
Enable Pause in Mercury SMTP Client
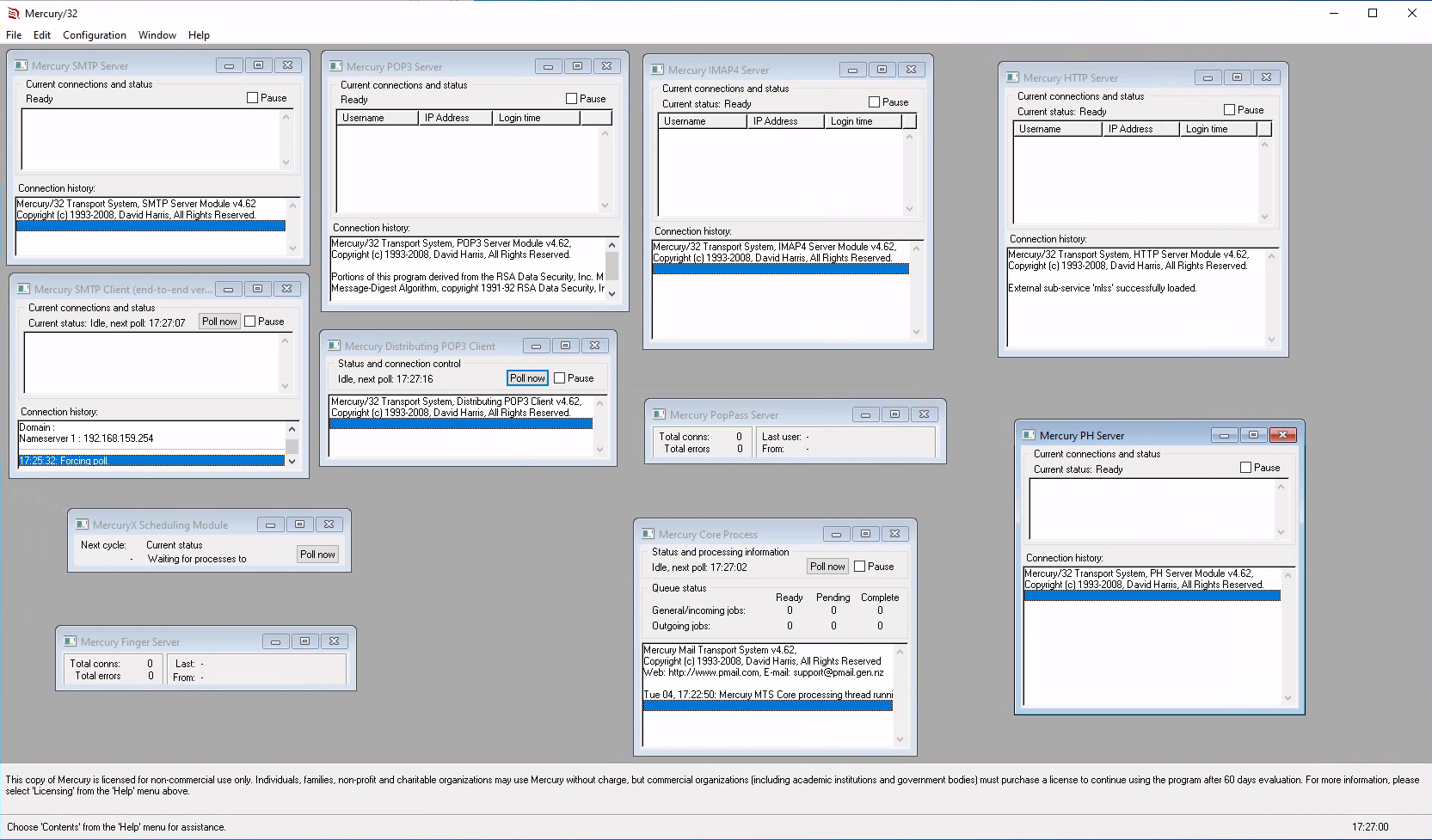click(250, 322)
